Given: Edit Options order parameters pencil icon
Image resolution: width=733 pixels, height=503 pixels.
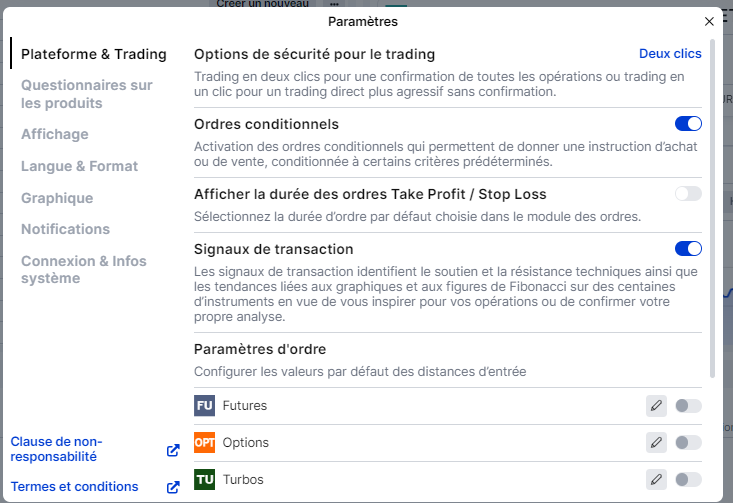Looking at the screenshot, I should click(x=656, y=442).
